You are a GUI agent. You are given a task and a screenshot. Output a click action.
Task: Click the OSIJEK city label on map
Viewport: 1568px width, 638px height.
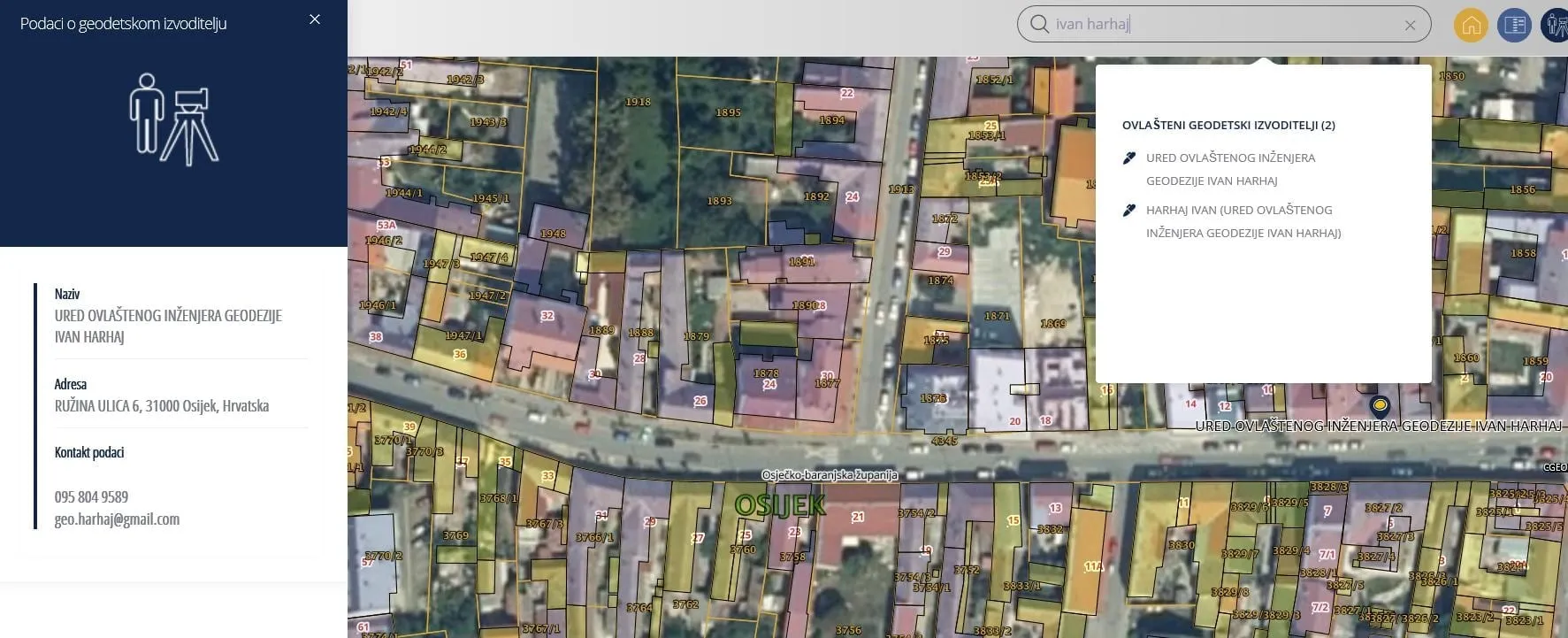click(779, 505)
